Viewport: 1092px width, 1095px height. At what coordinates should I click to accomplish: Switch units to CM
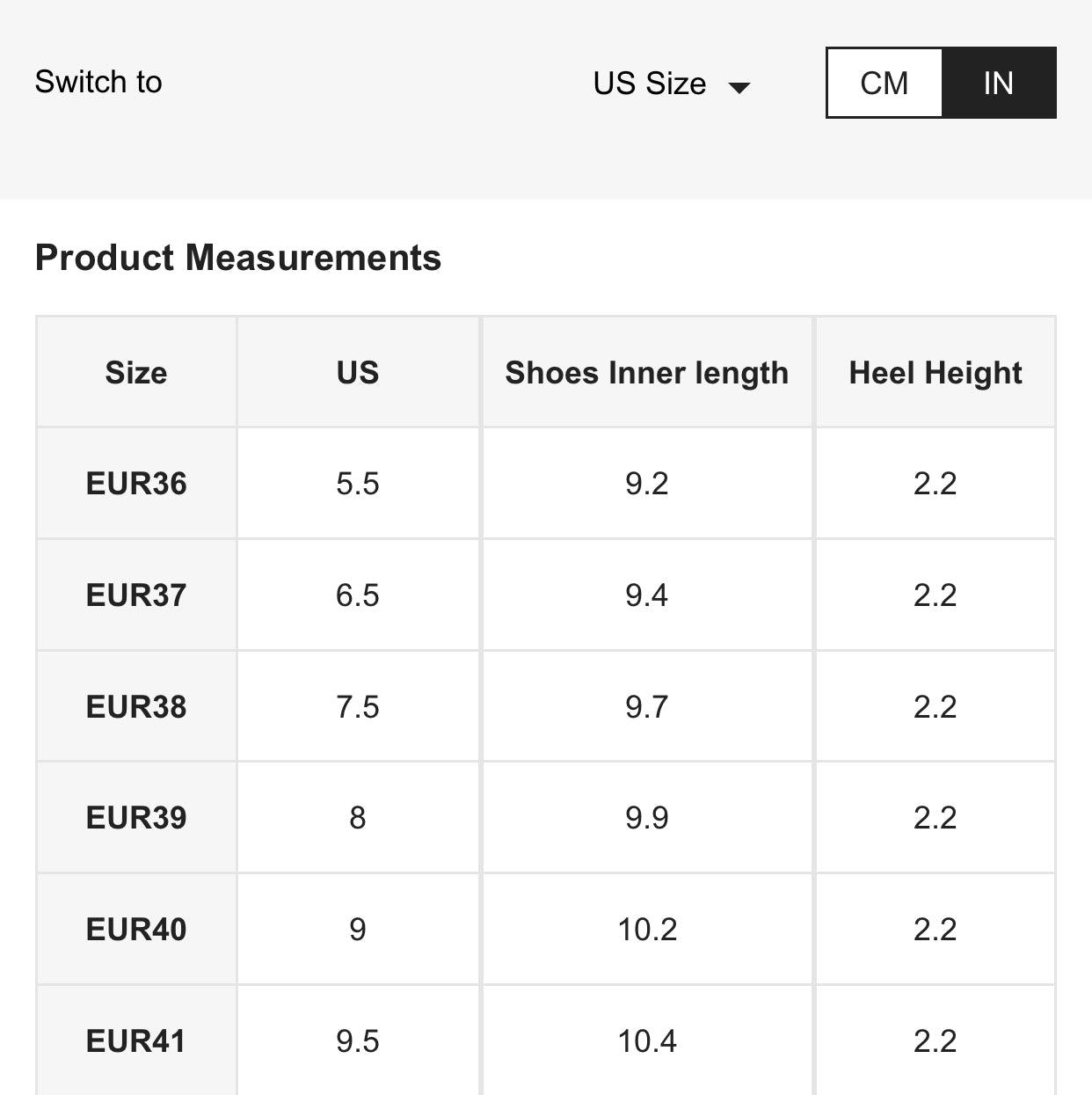pos(884,83)
